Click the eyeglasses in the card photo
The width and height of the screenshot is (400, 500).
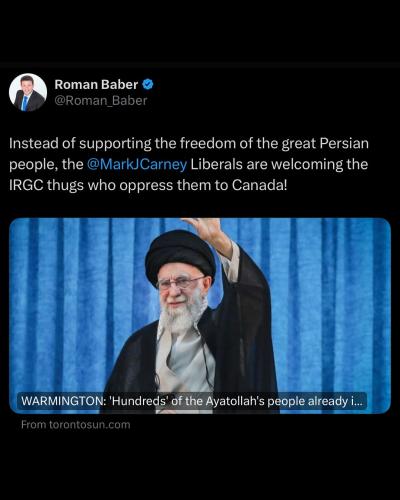tap(179, 283)
